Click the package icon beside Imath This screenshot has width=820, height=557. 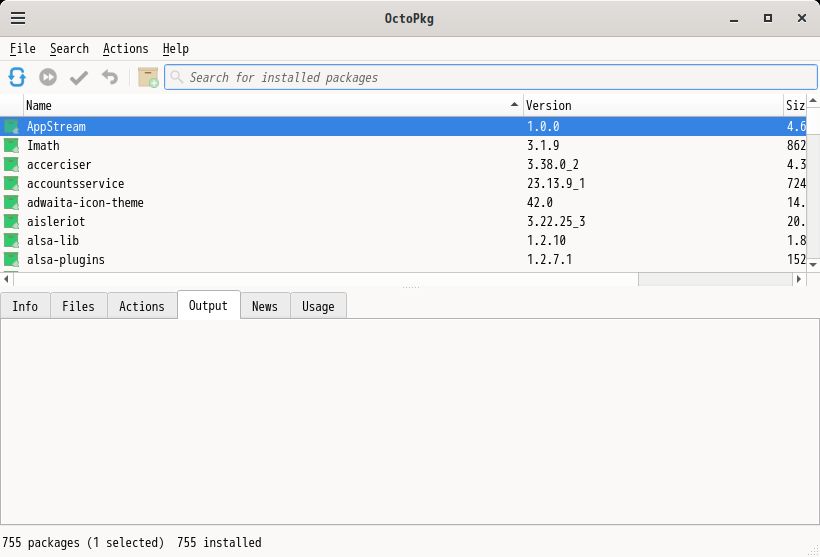[11, 145]
